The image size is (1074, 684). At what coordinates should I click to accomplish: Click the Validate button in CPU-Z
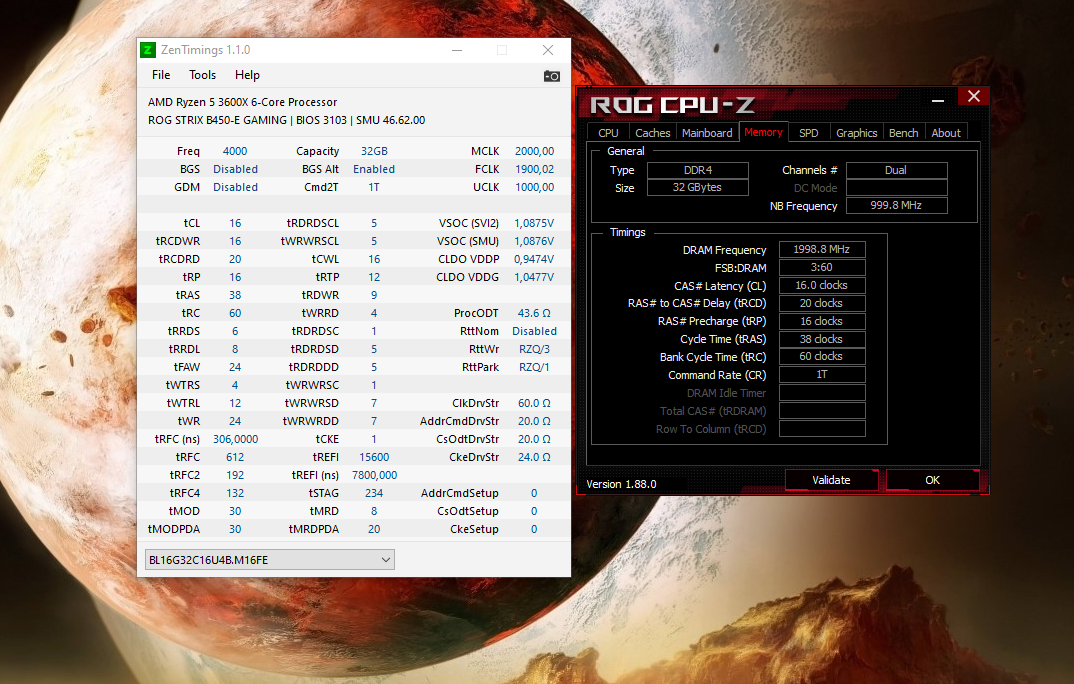(831, 480)
